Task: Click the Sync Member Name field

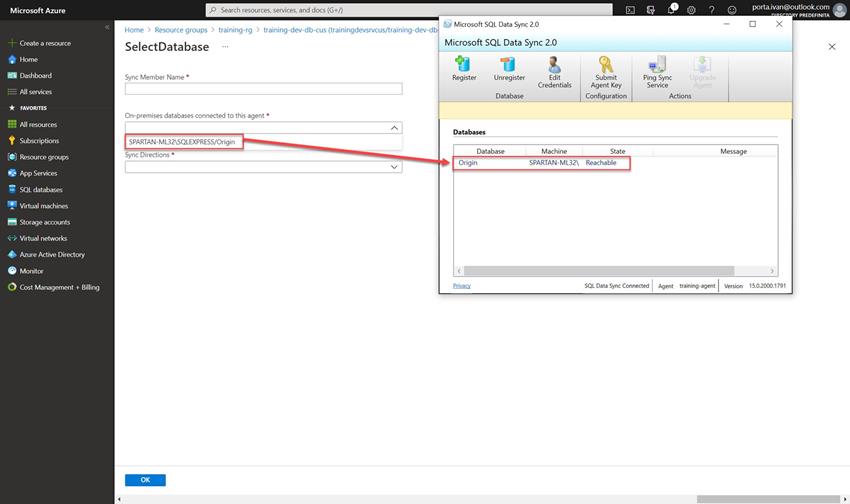Action: click(263, 88)
